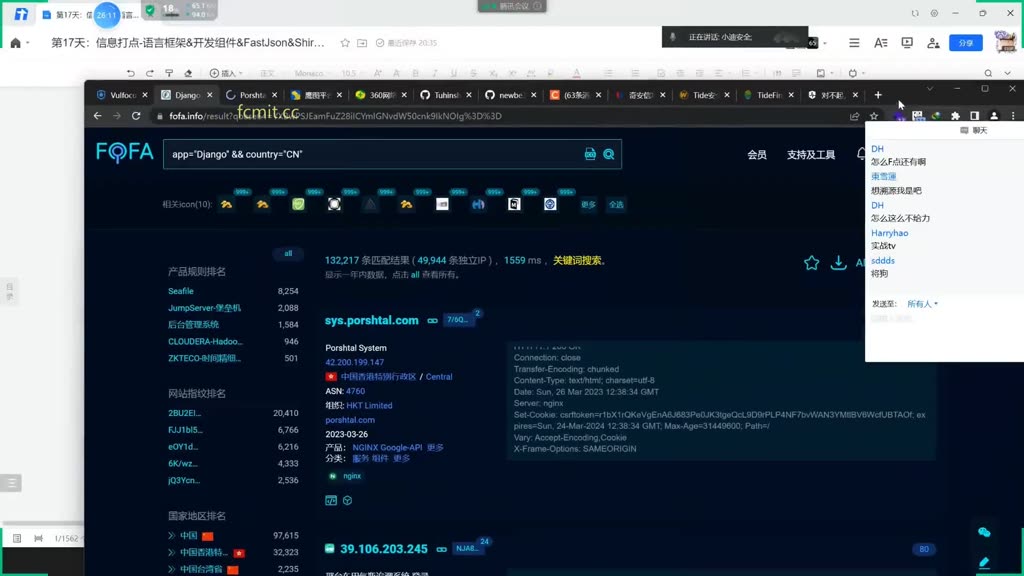The width and height of the screenshot is (1024, 576).
Task: Click 更多 next to related icons
Action: pos(588,204)
